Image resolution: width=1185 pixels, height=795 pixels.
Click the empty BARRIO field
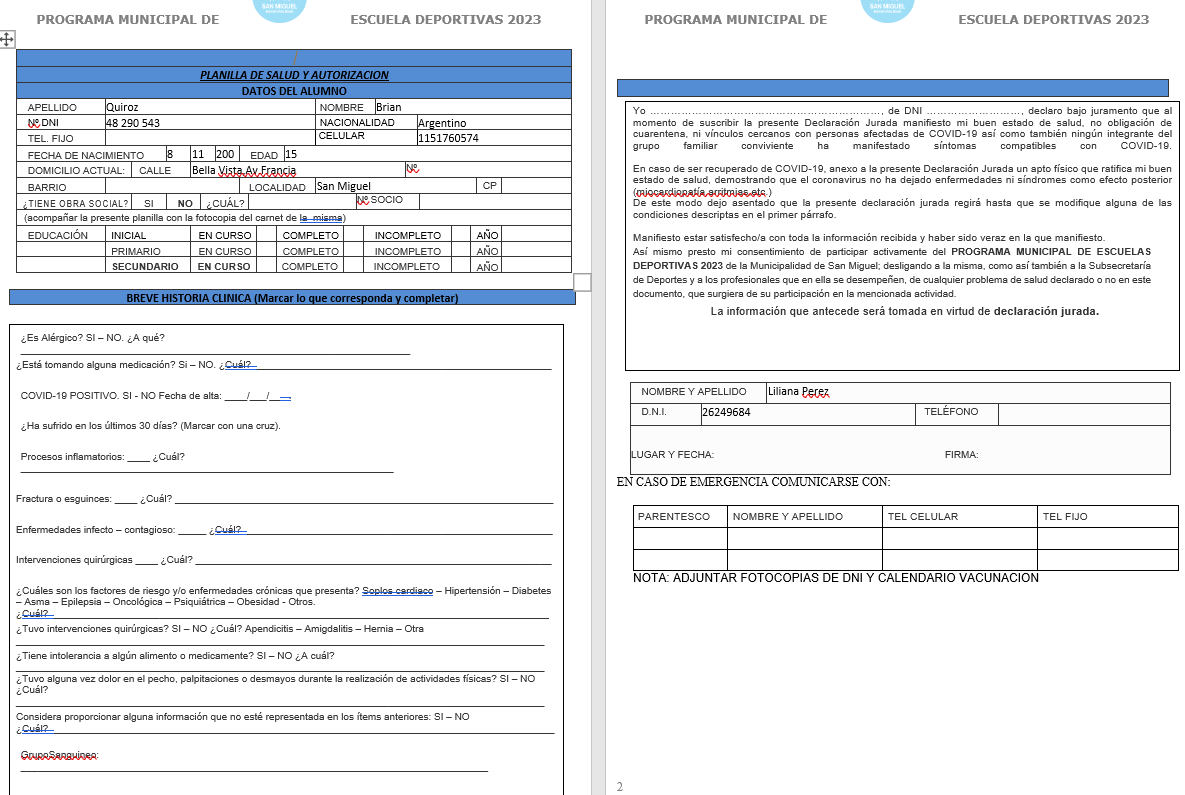point(172,186)
